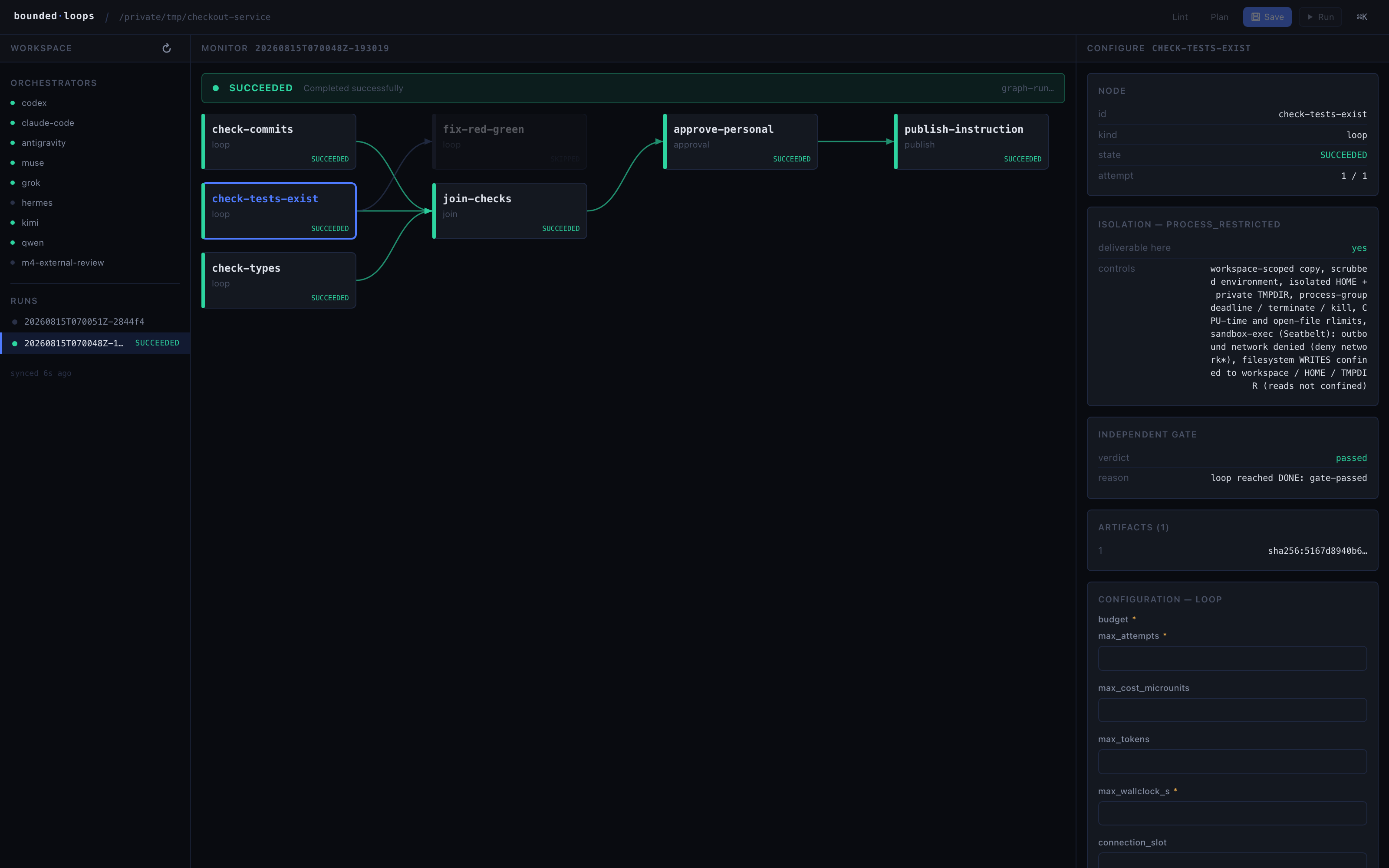Click the isolation controls description text
This screenshot has width=1389, height=868.
(1289, 327)
